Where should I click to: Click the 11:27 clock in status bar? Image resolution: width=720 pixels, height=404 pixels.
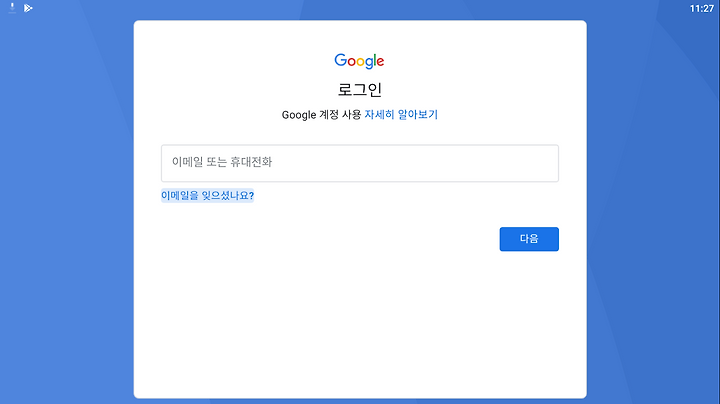[702, 8]
